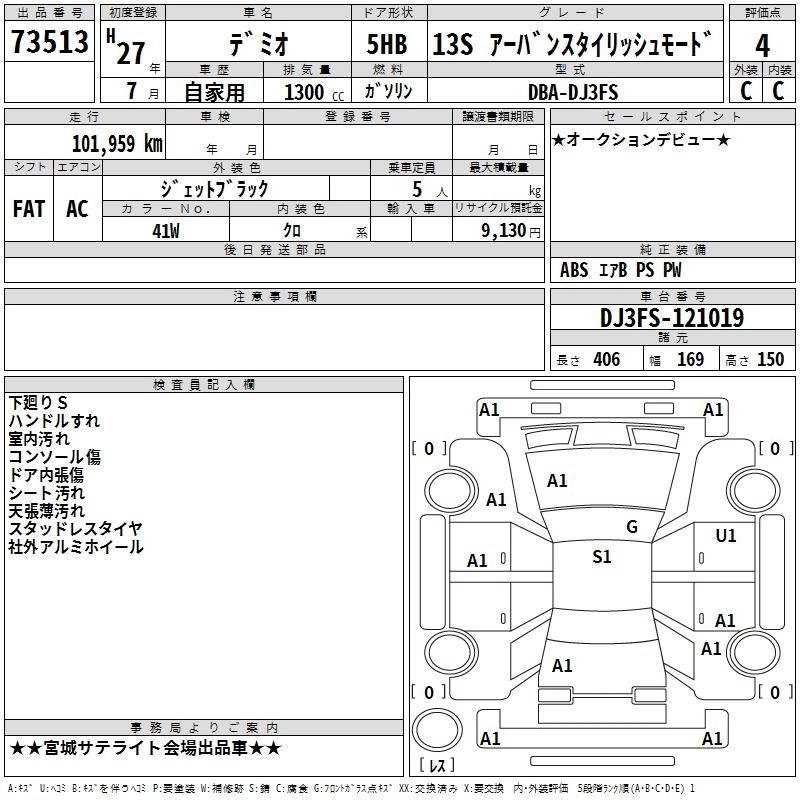The image size is (800, 800).
Task: Select the color number 41W
Action: pyautogui.click(x=166, y=231)
